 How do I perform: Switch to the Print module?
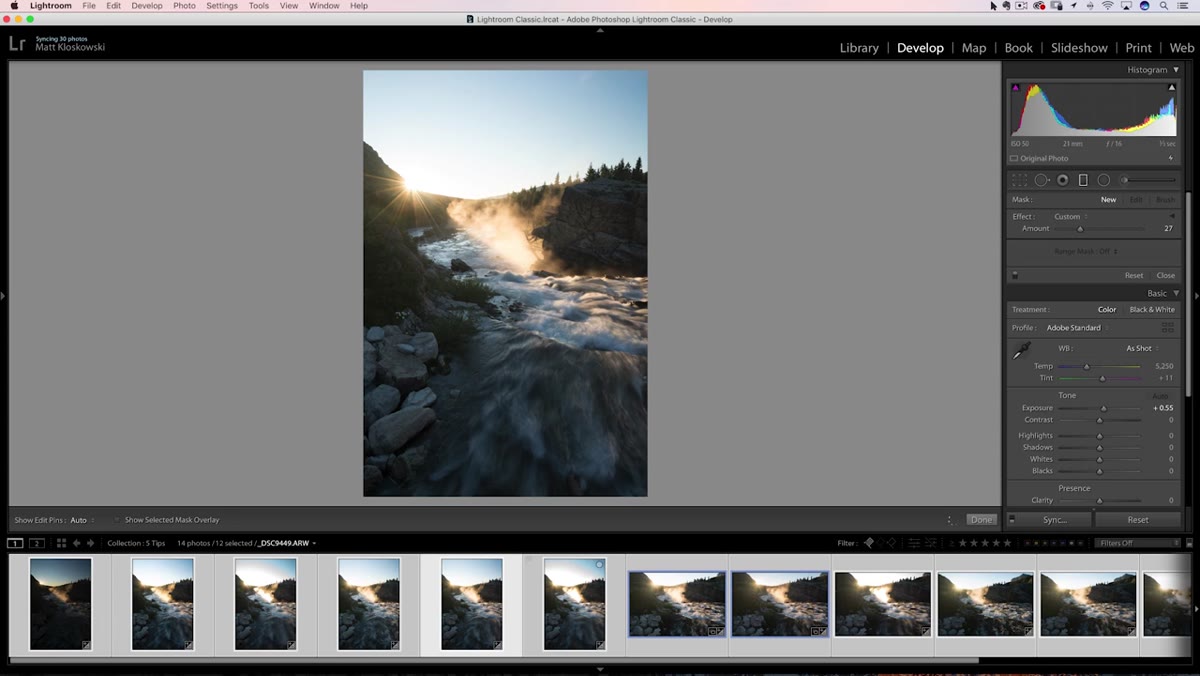(1138, 48)
